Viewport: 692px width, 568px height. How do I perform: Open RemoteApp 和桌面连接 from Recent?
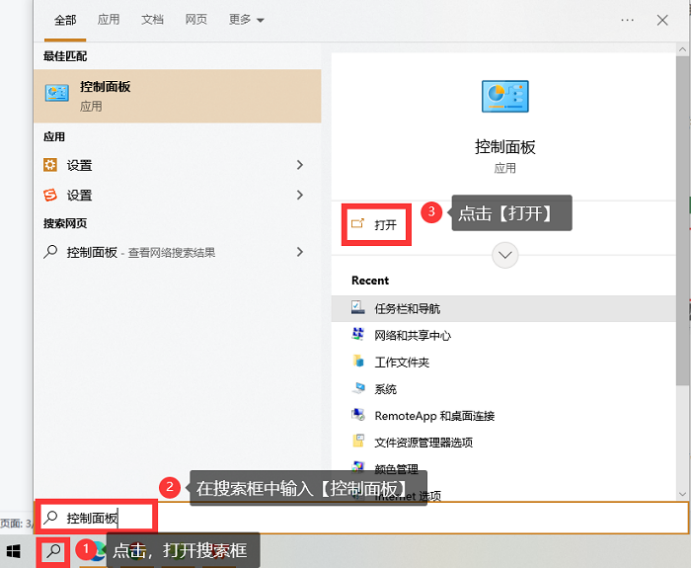(x=503, y=415)
